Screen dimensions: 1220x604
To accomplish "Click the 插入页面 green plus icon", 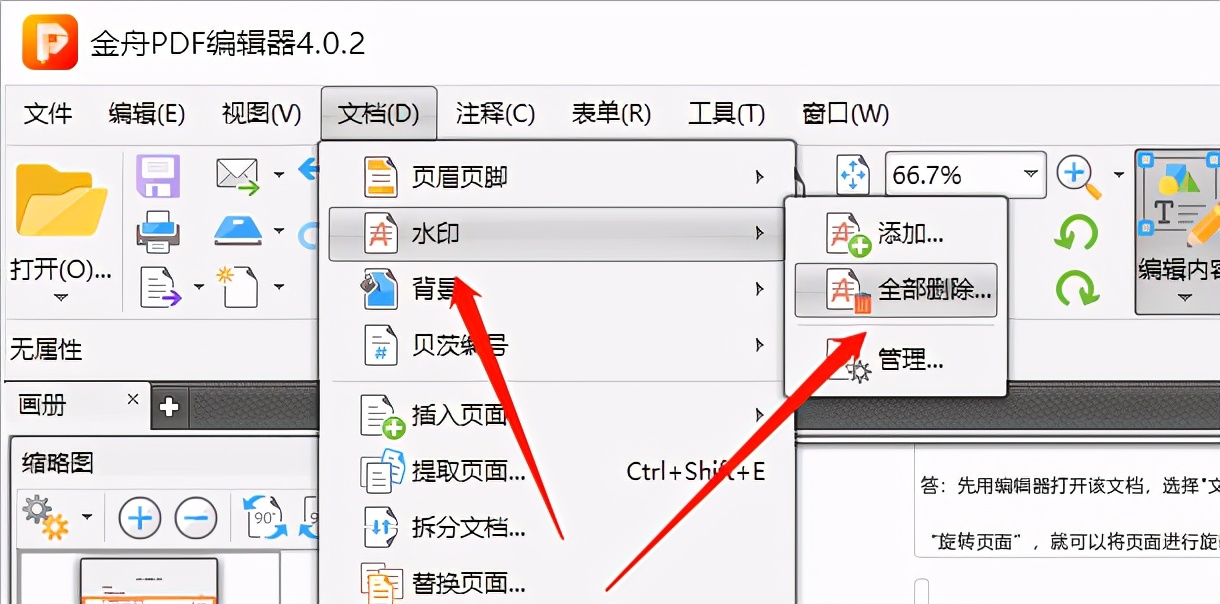I will (x=382, y=416).
